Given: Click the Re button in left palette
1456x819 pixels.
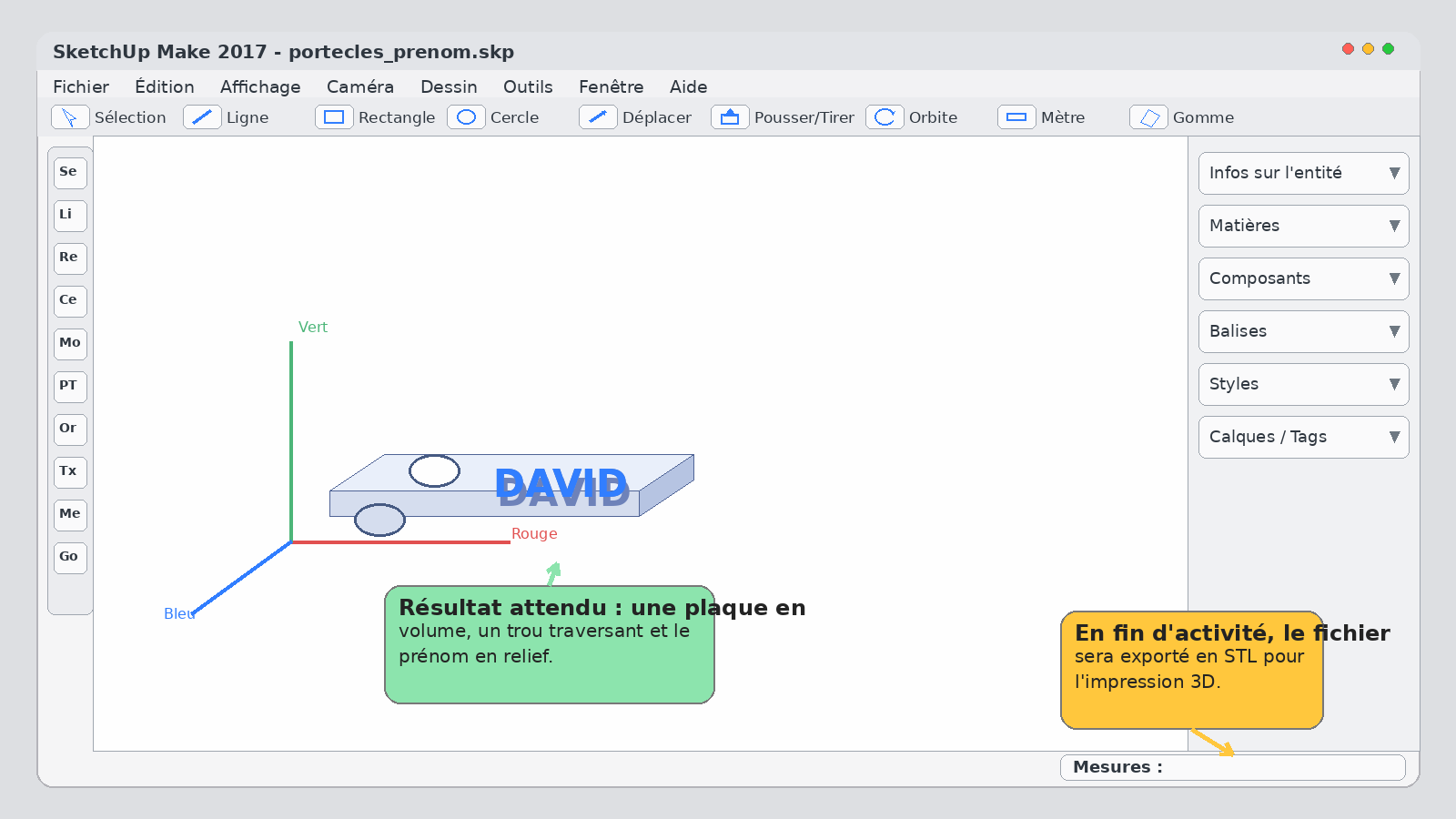Looking at the screenshot, I should [70, 258].
